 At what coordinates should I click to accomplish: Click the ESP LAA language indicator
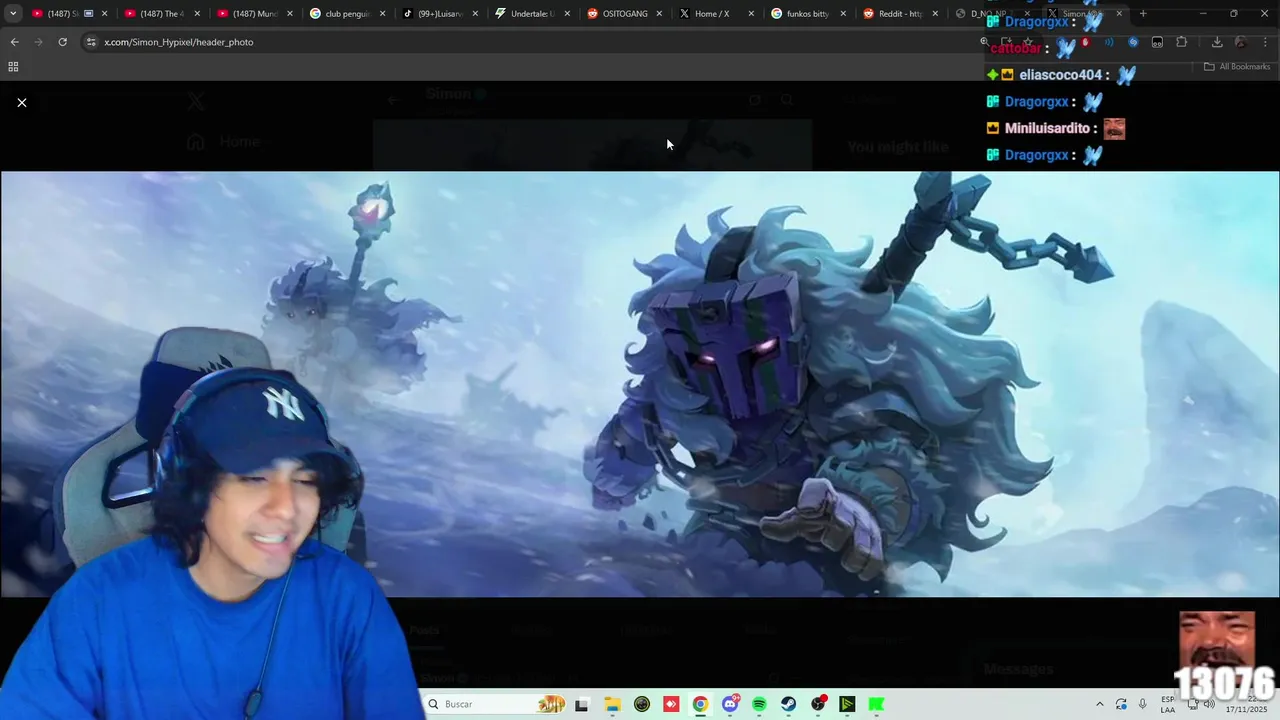pyautogui.click(x=1168, y=704)
